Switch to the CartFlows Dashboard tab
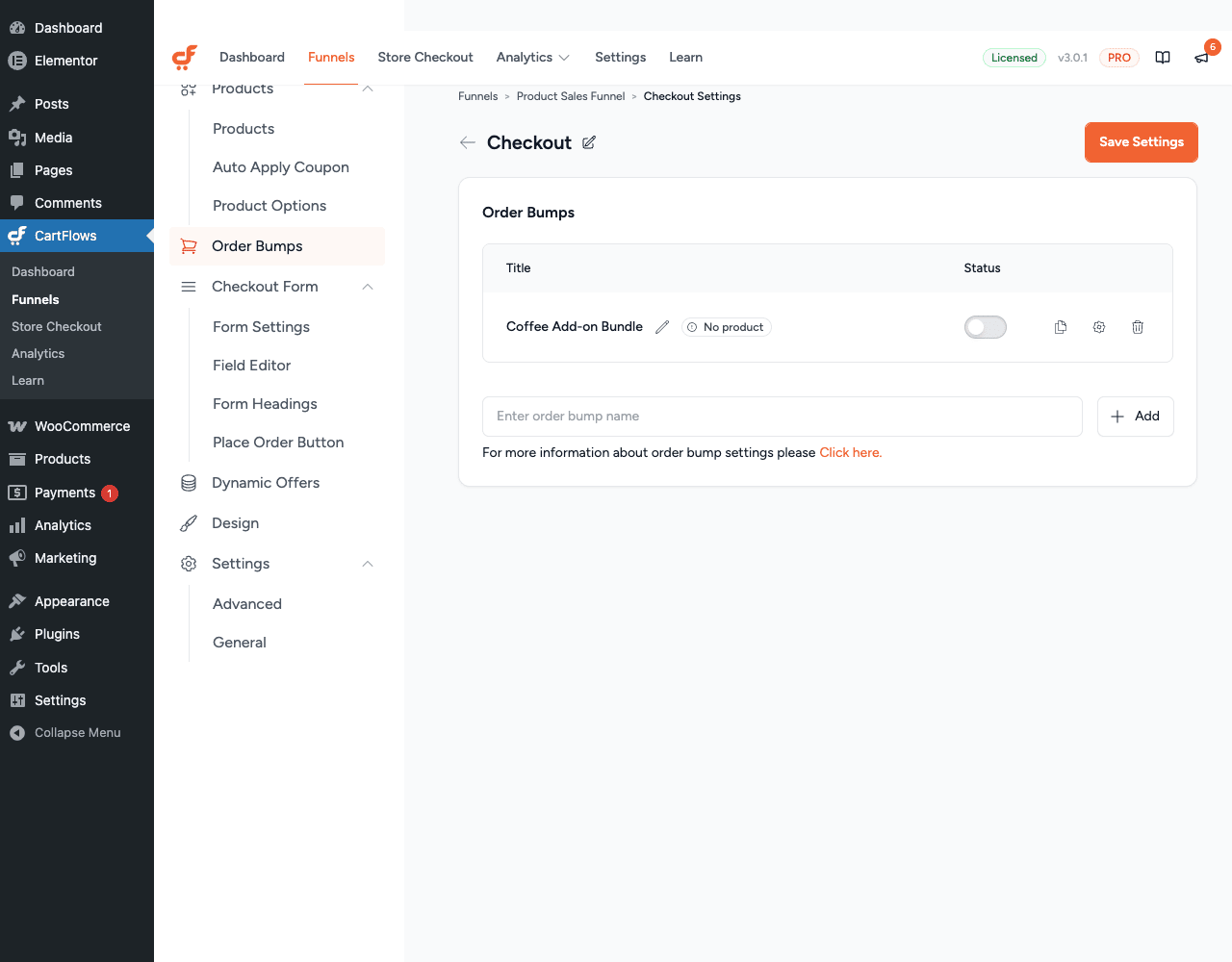This screenshot has height=962, width=1232. click(252, 58)
